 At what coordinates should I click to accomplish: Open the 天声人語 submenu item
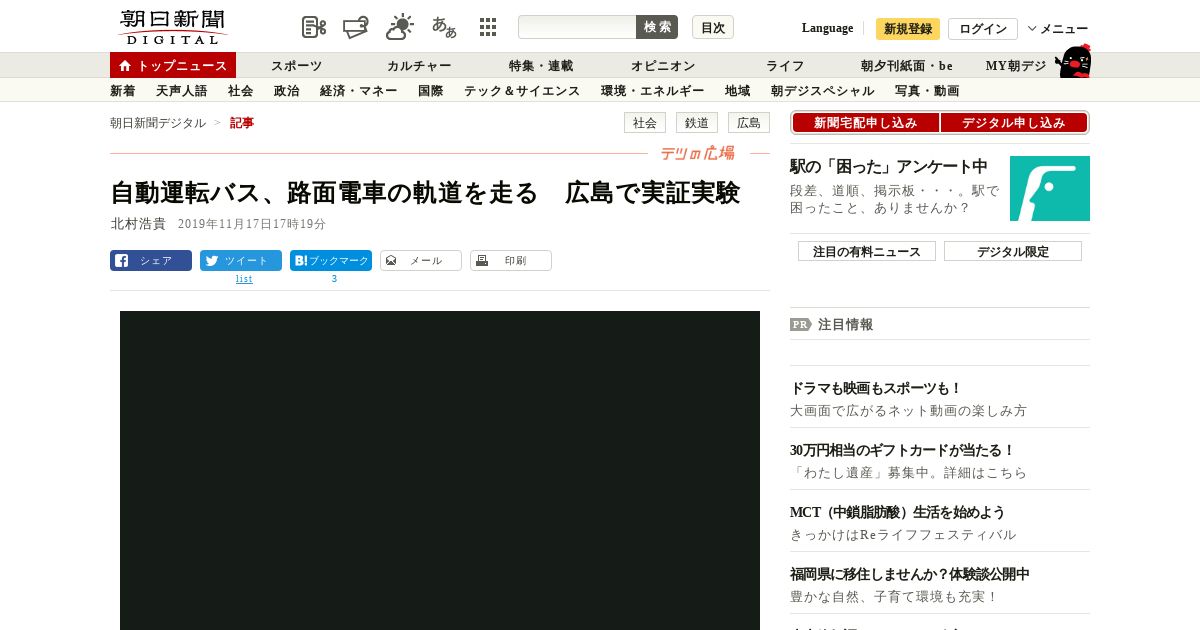(x=182, y=90)
